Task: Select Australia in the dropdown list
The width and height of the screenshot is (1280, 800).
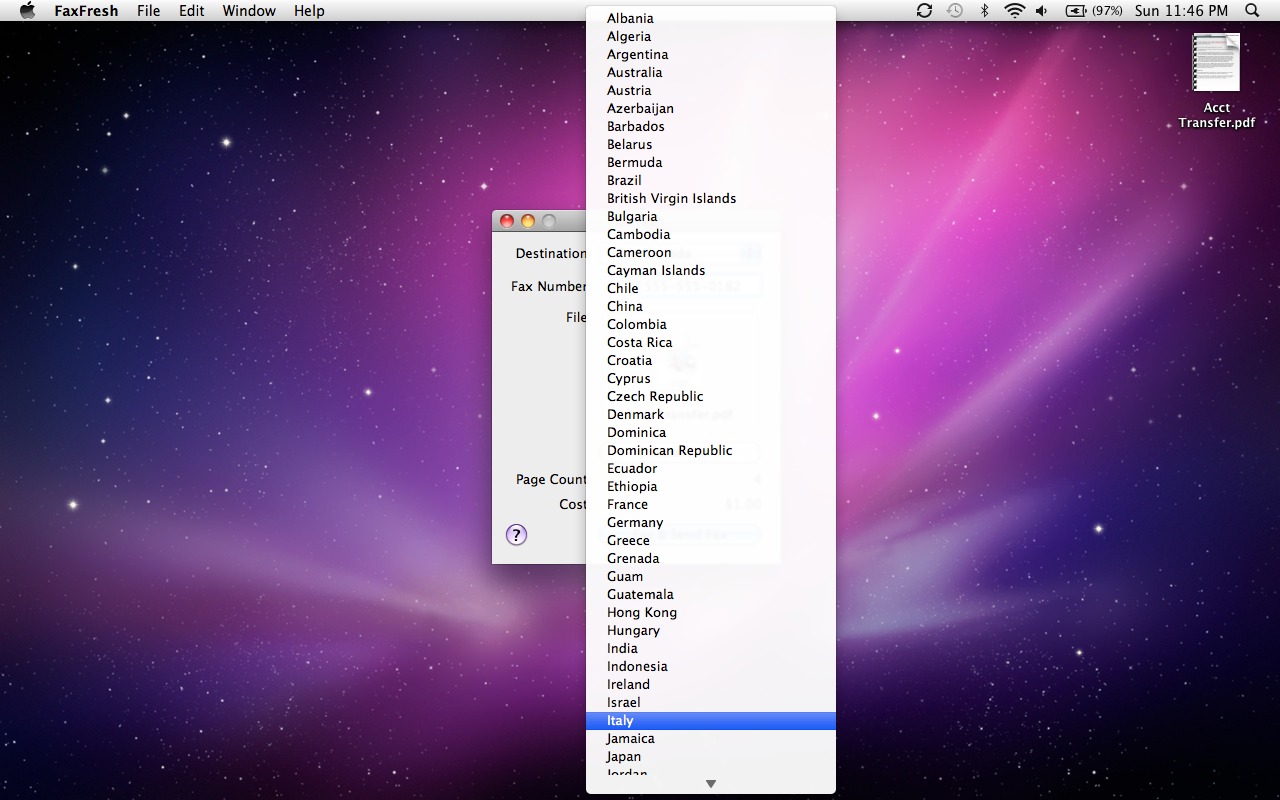Action: click(x=711, y=72)
